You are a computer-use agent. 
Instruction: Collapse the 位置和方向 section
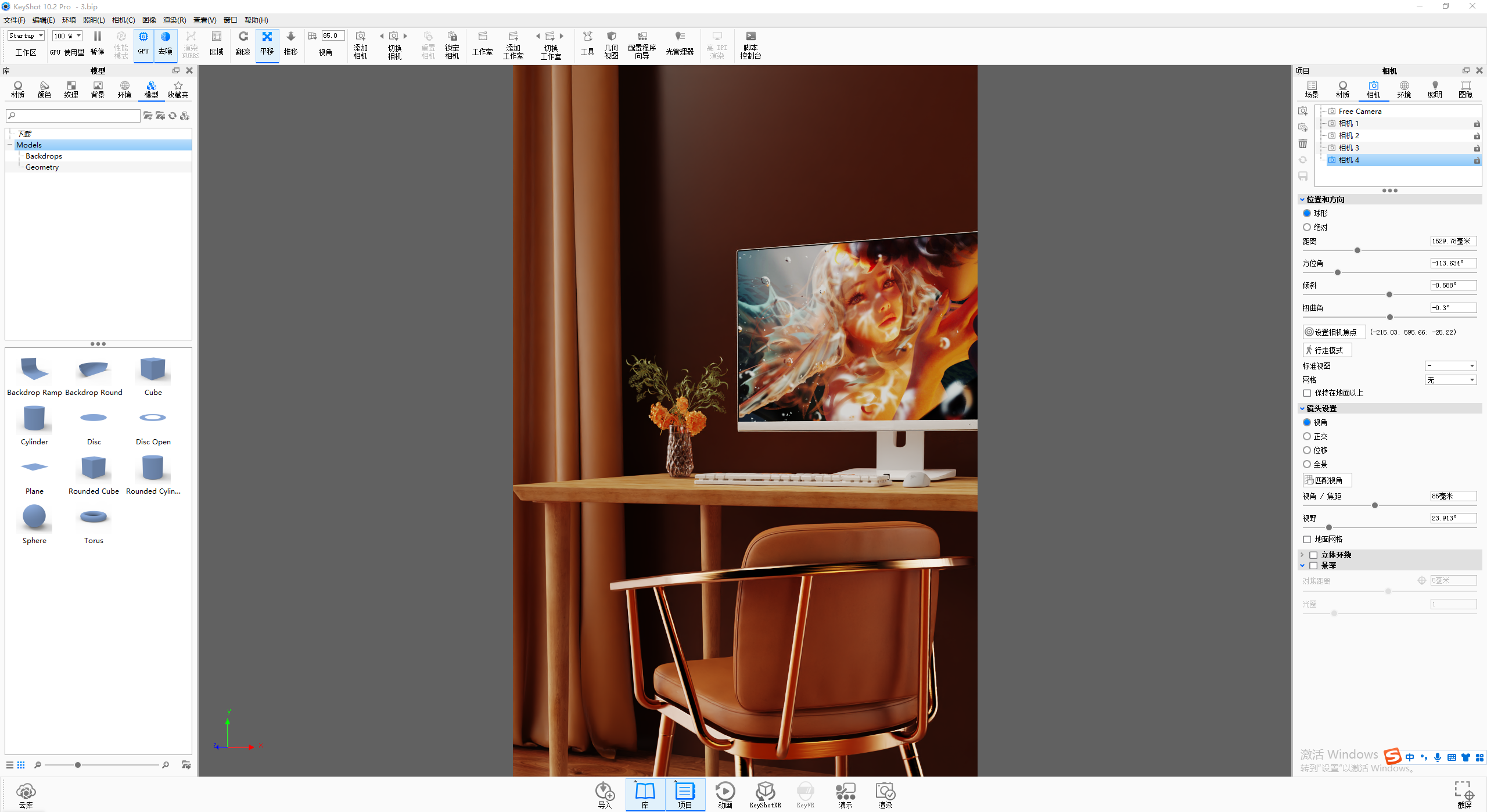pos(1302,199)
